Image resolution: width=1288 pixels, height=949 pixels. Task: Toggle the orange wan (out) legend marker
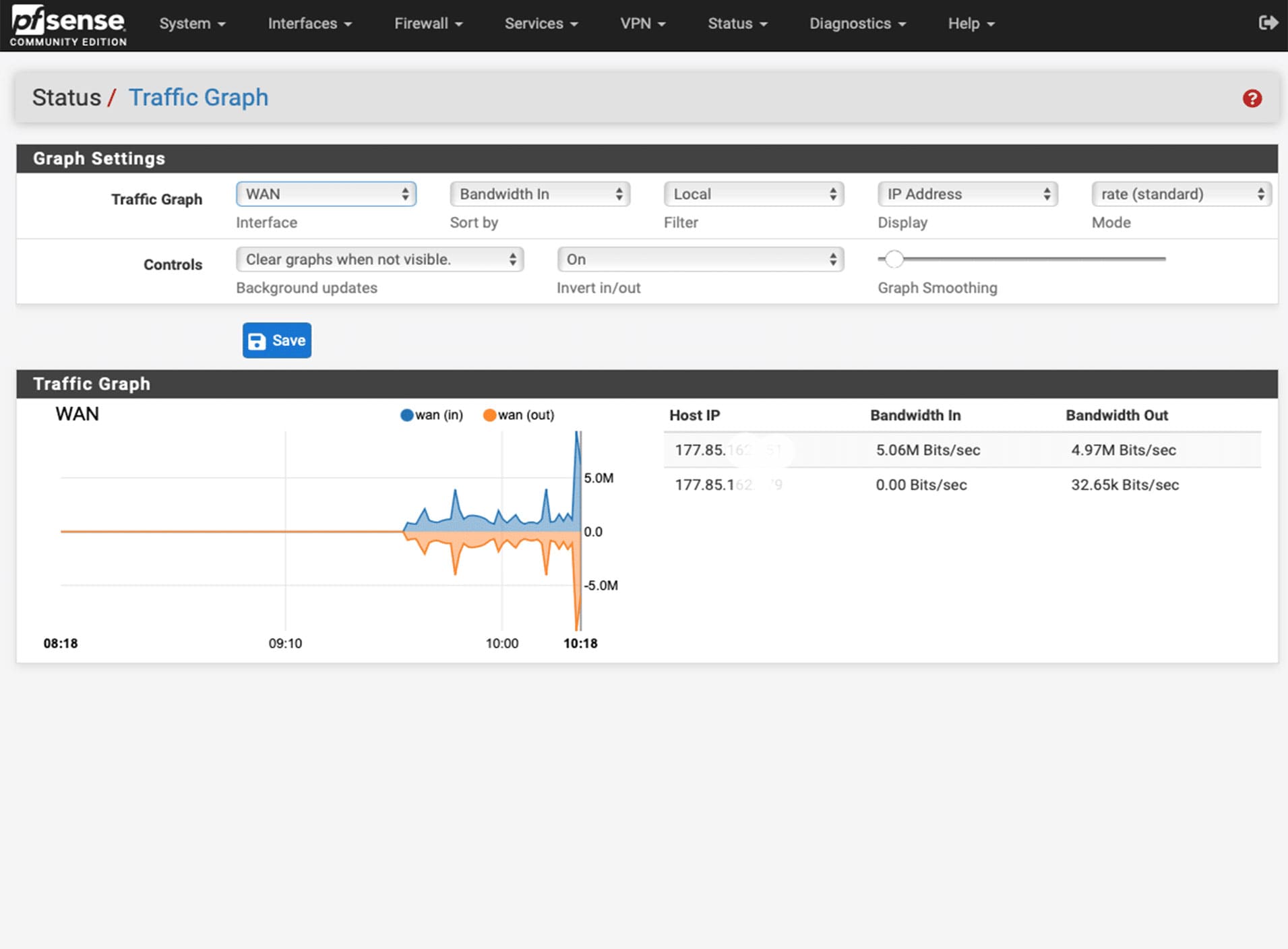click(489, 415)
